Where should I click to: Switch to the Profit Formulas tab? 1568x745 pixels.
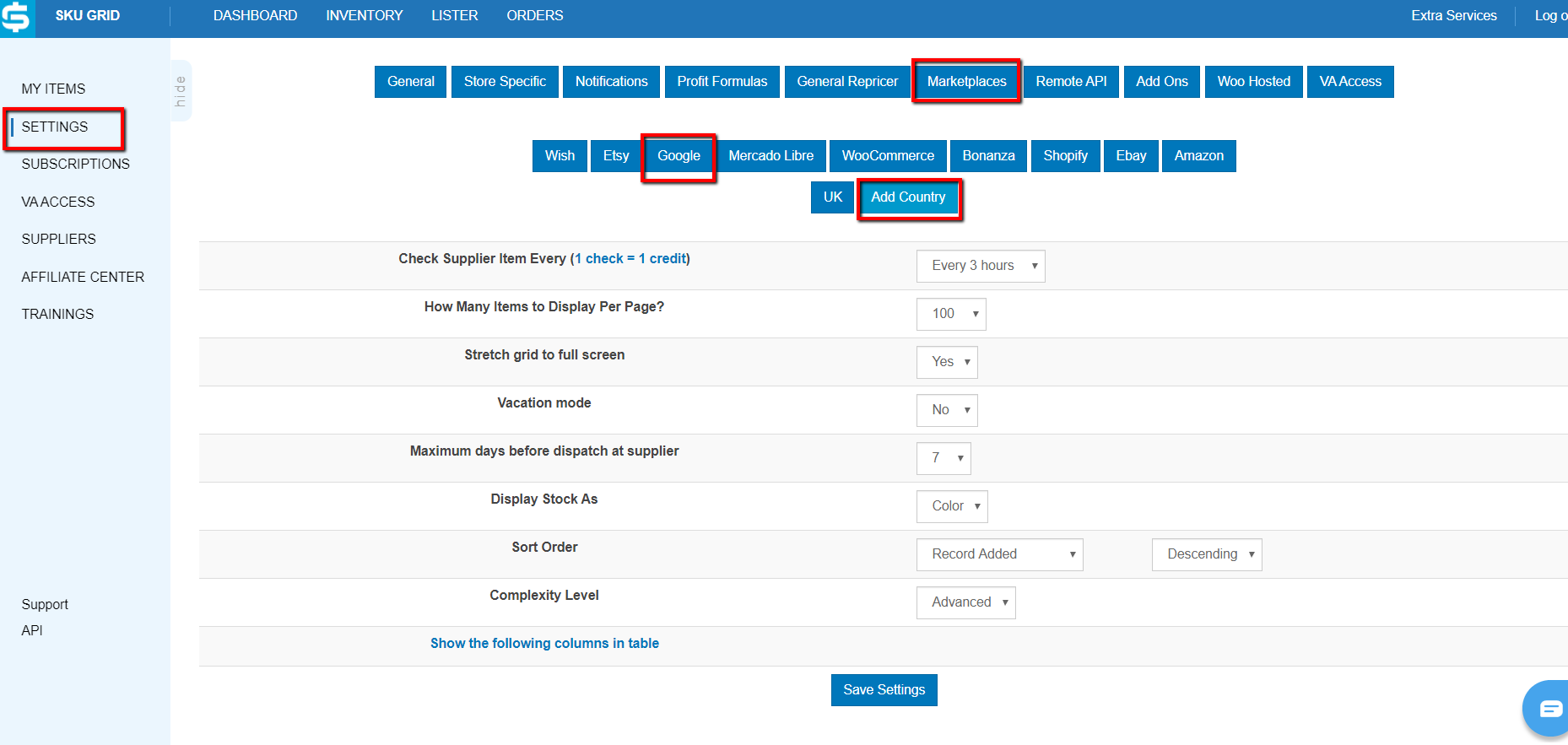click(x=722, y=82)
